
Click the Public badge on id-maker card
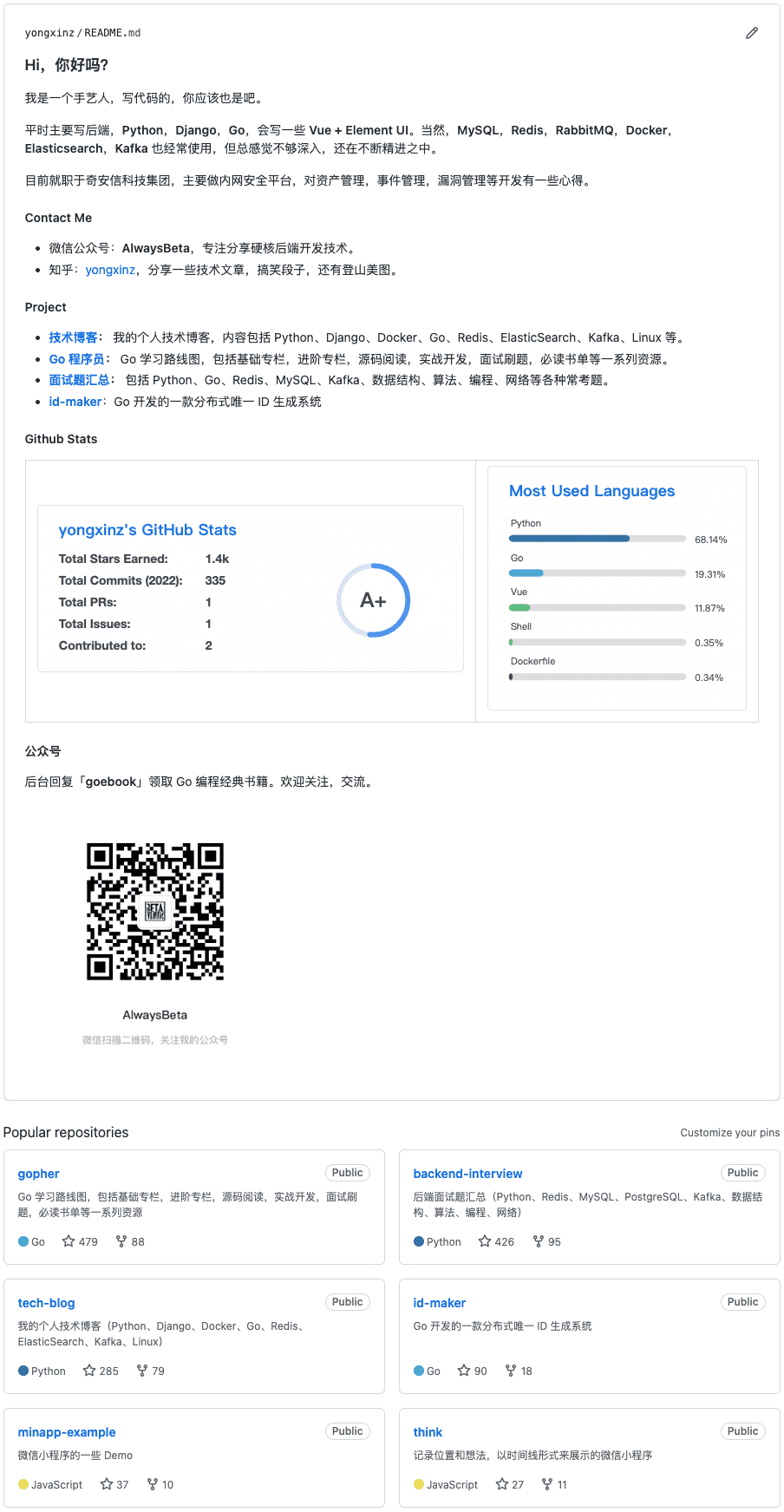coord(743,1302)
